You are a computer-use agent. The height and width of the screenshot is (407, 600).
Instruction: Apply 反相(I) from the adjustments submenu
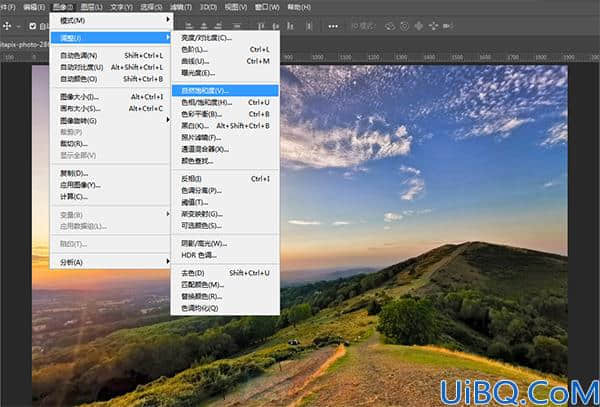pos(225,179)
